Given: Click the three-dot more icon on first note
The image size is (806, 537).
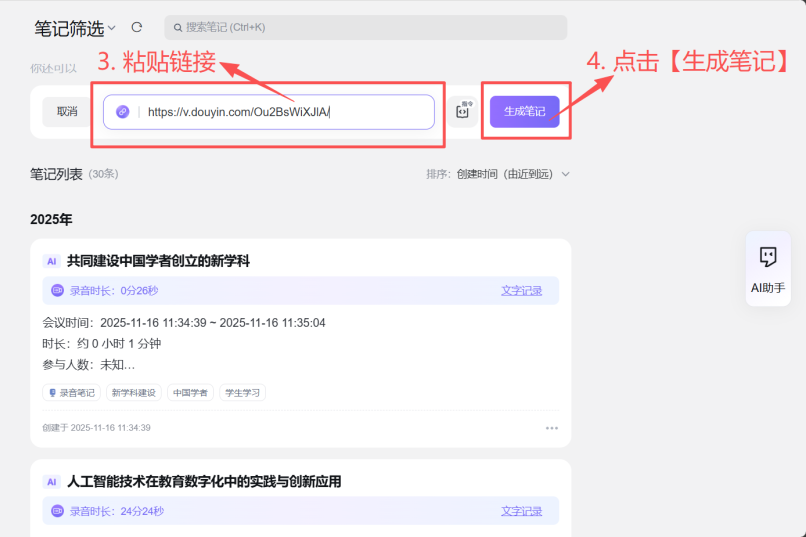Looking at the screenshot, I should pyautogui.click(x=552, y=428).
